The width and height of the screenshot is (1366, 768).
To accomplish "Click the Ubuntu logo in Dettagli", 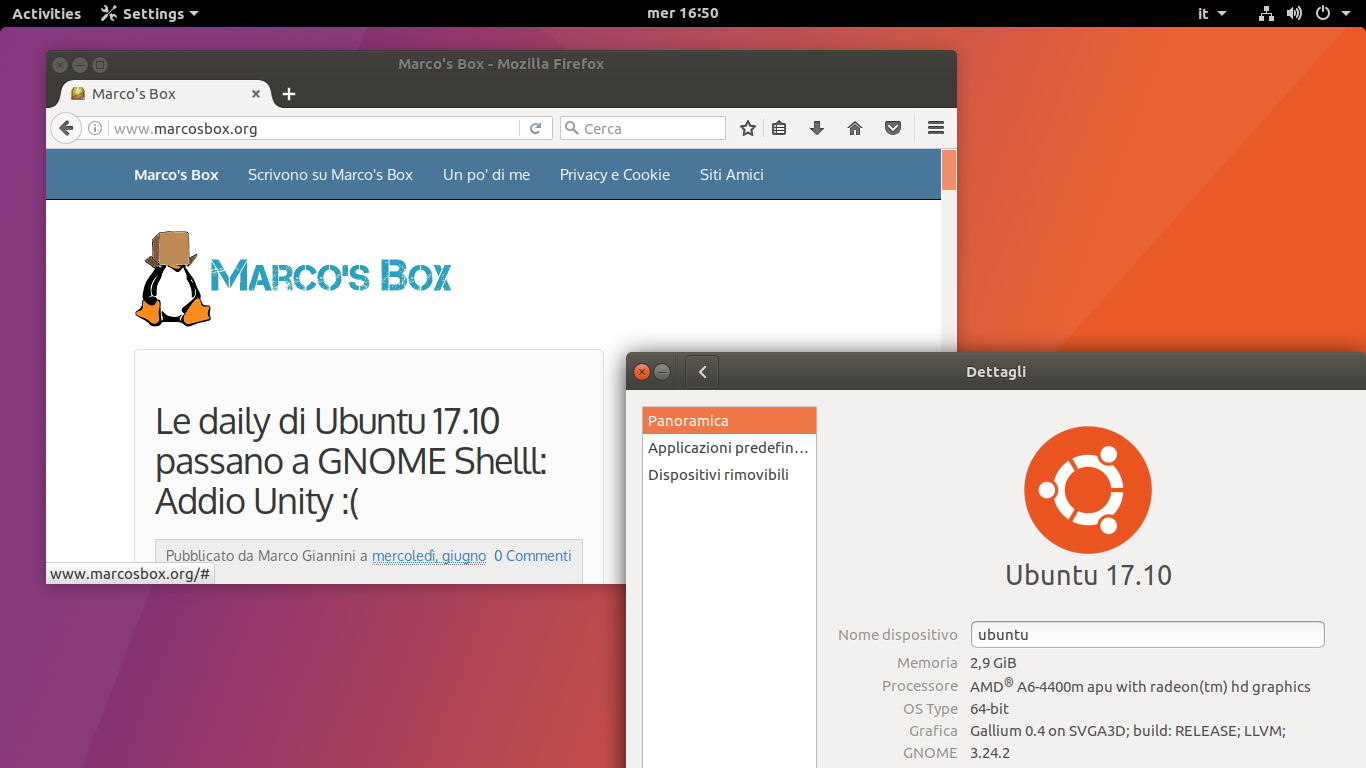I will pos(1088,490).
